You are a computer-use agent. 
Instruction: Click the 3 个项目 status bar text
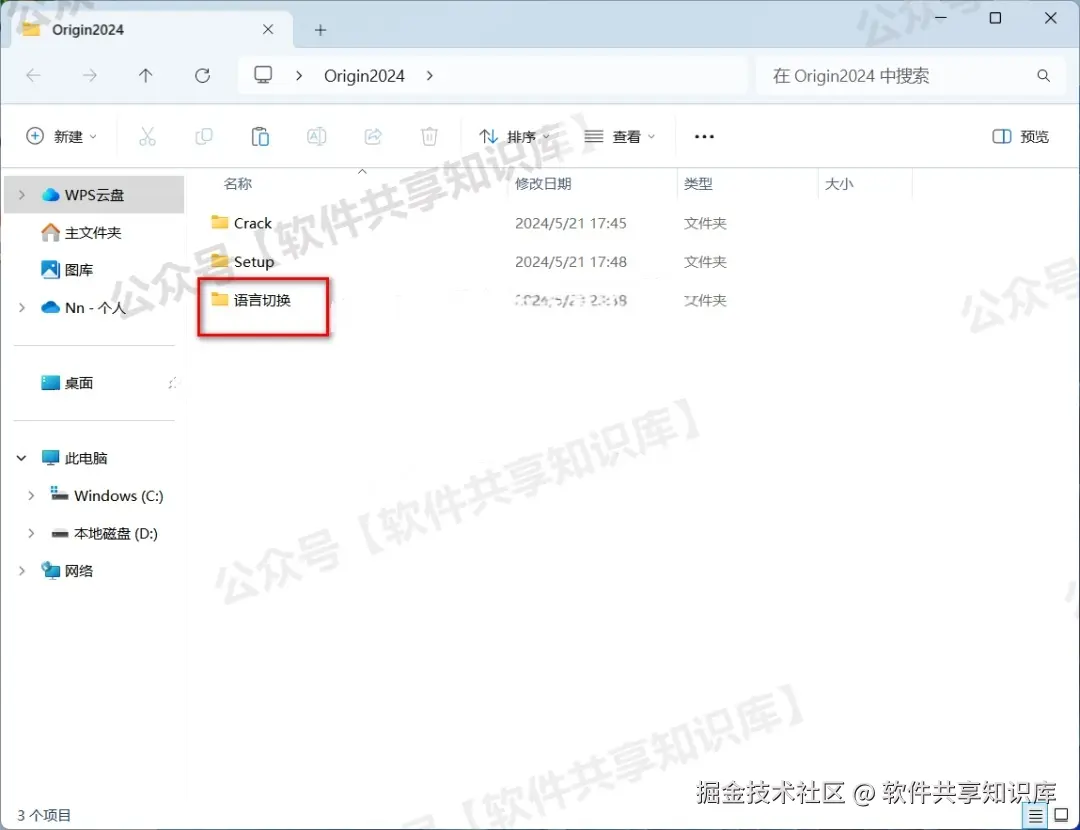[x=44, y=816]
